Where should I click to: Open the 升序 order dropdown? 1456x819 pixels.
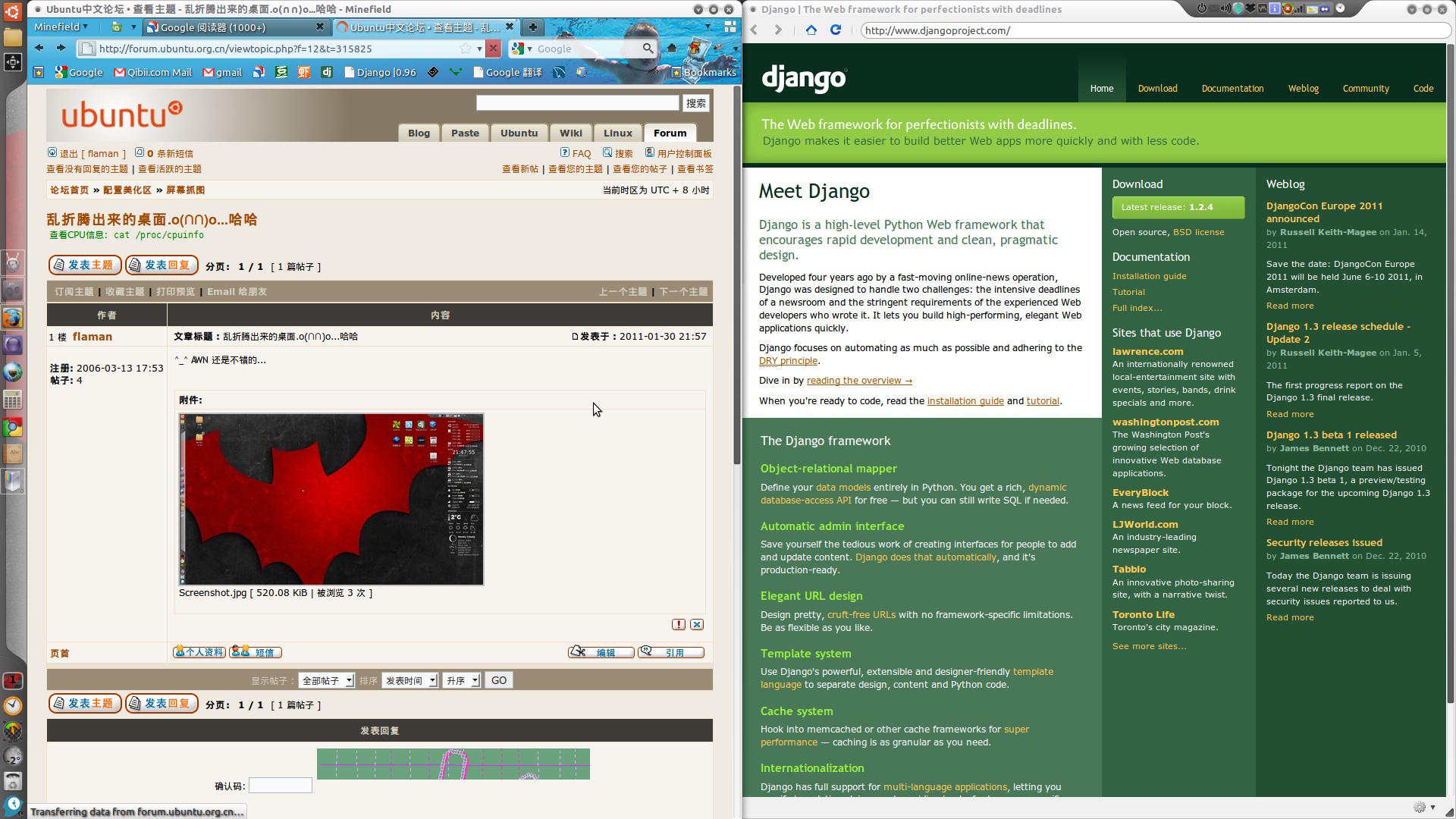(x=462, y=680)
